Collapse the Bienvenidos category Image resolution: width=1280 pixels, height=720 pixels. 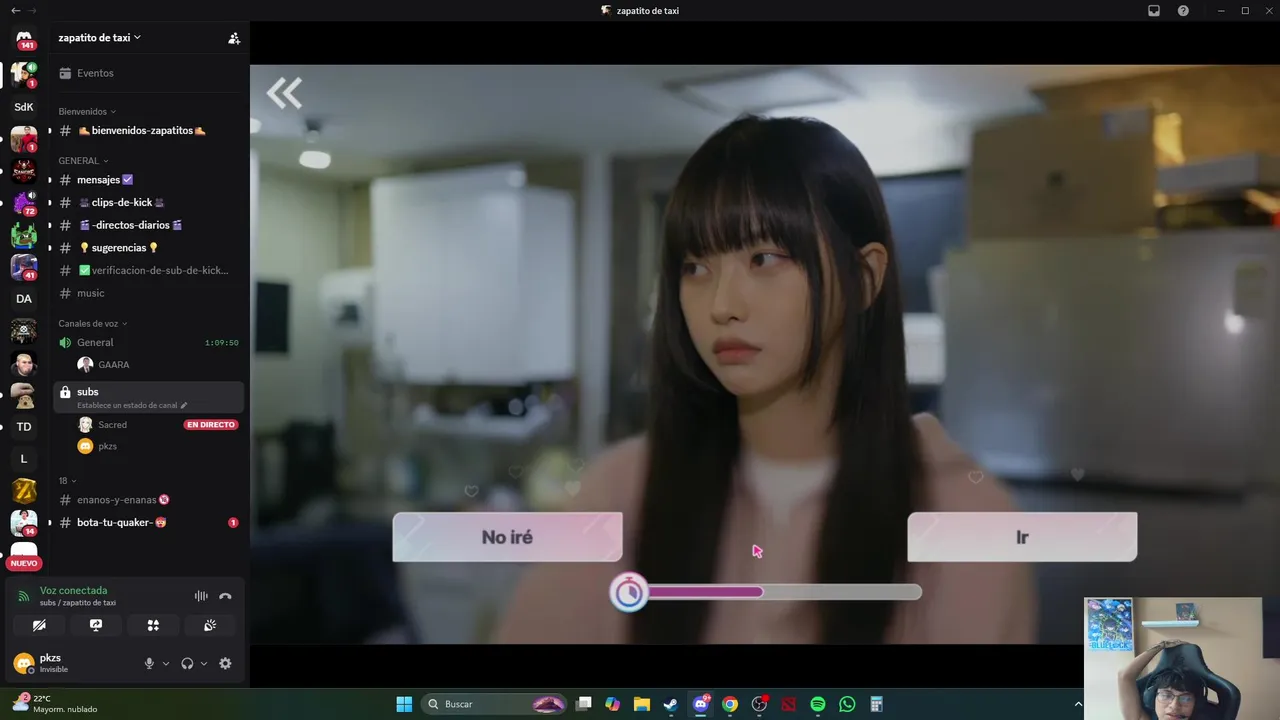tap(87, 111)
